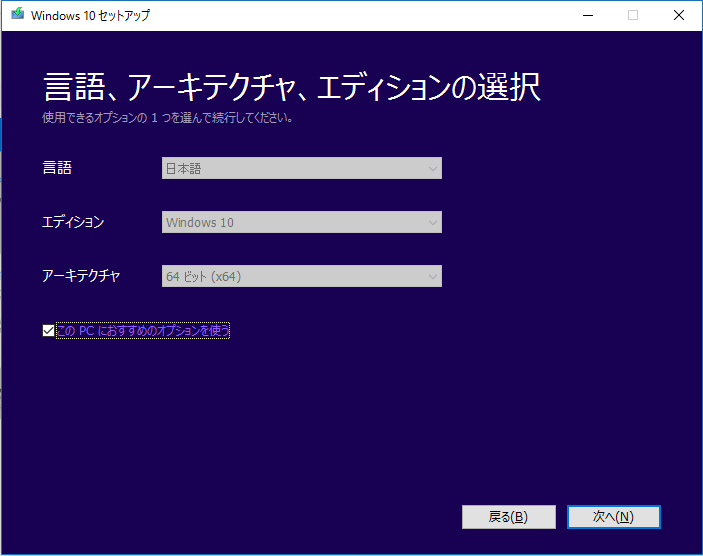Click the heading '言語、アーキテクチャ、エディションの選択'

point(292,87)
